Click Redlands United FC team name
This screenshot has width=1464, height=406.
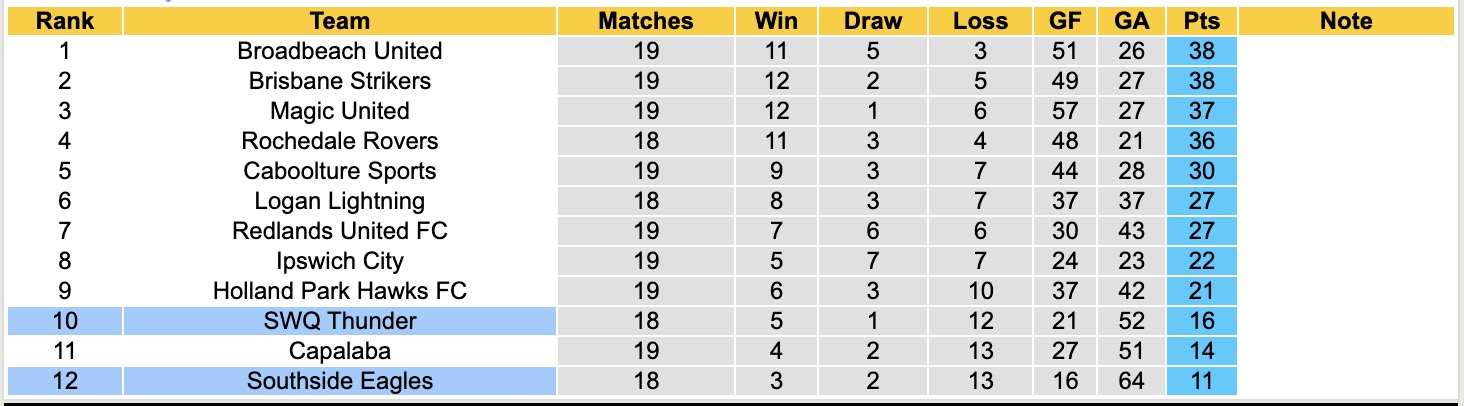(x=340, y=231)
